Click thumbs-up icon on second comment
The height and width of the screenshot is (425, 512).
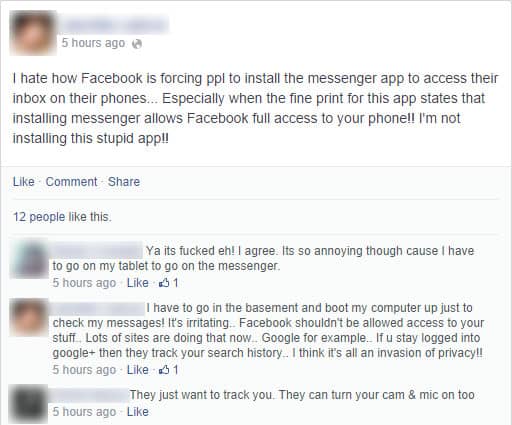(164, 370)
